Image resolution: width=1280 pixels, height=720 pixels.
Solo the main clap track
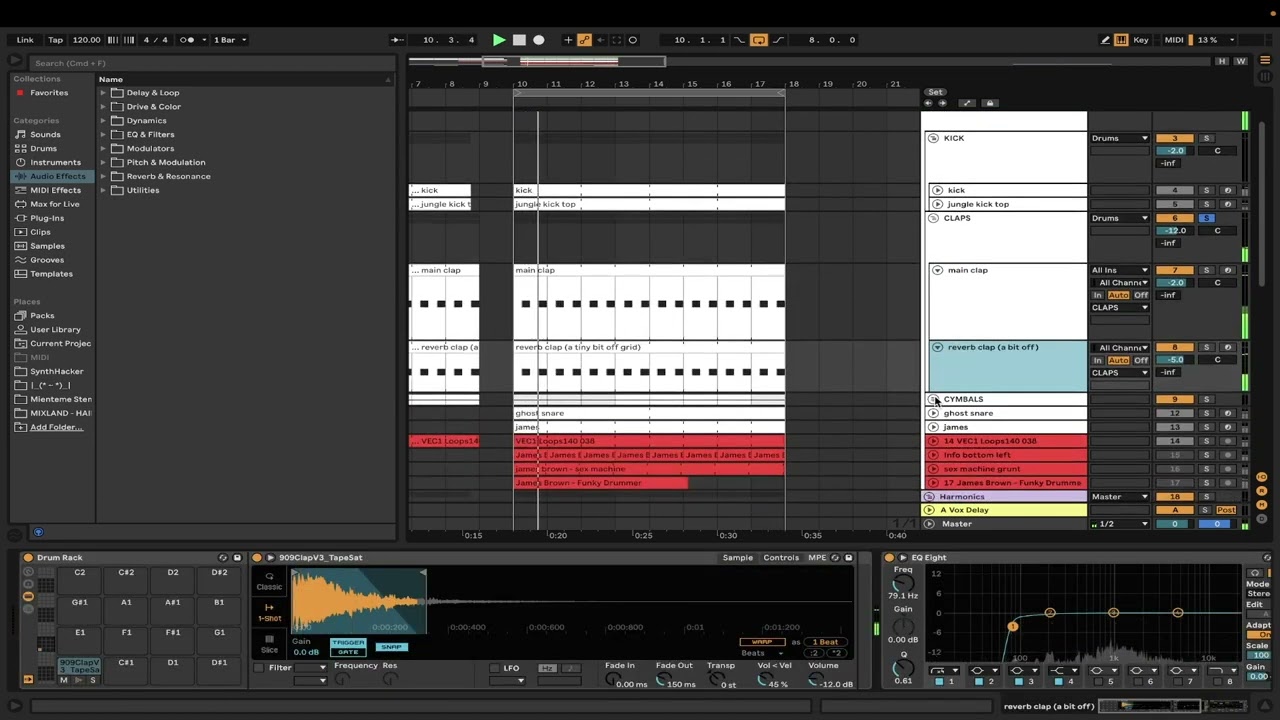(x=1206, y=270)
